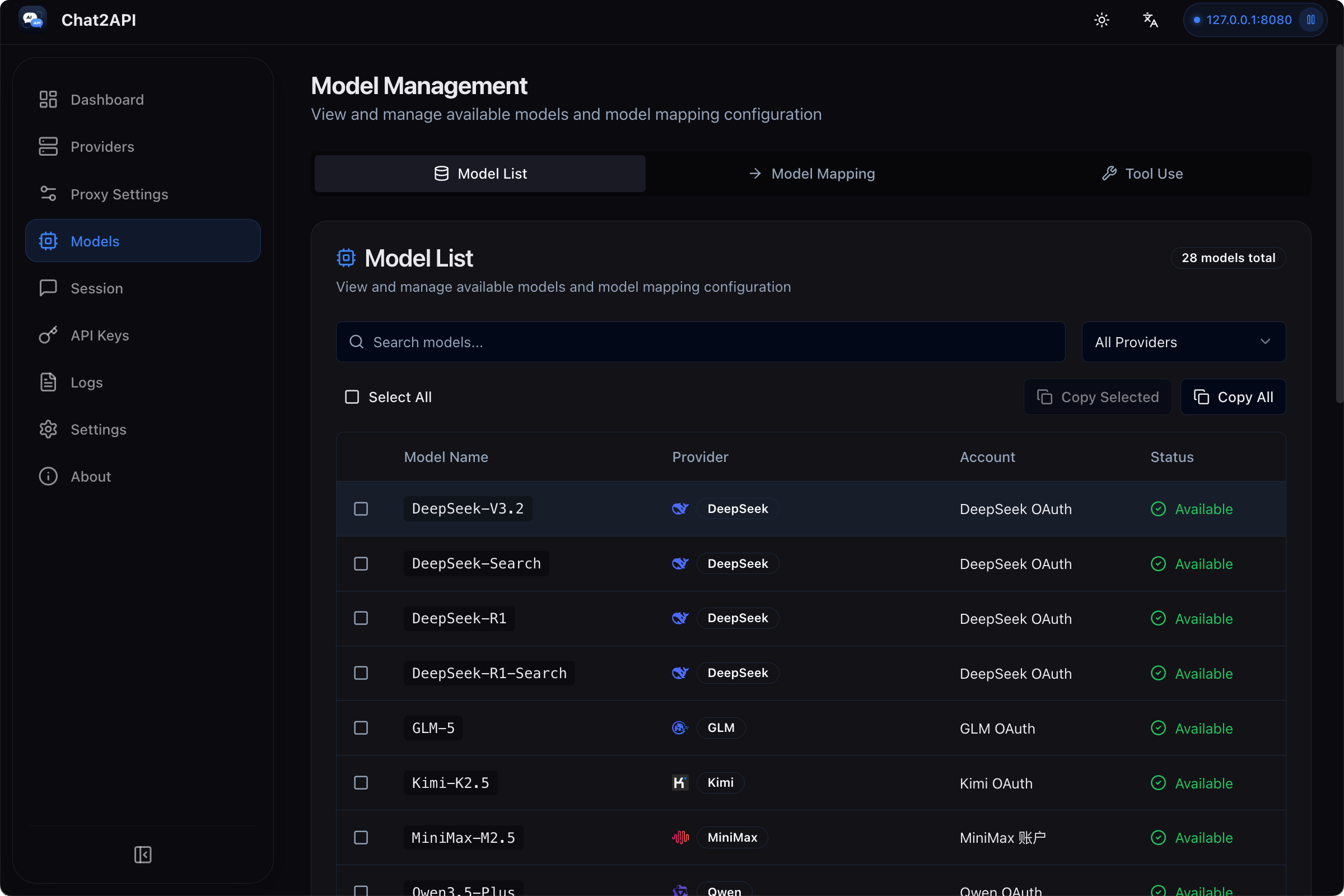Click the GLM-5 model name
The height and width of the screenshot is (896, 1344).
[433, 728]
